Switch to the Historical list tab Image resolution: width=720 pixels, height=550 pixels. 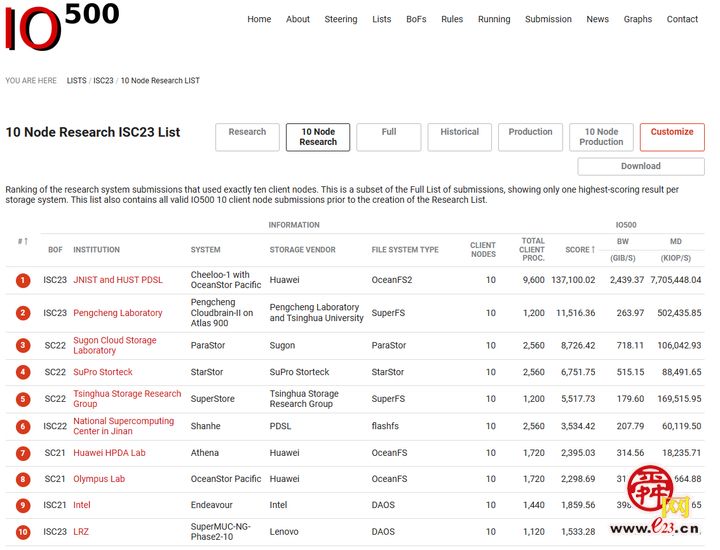(x=459, y=137)
